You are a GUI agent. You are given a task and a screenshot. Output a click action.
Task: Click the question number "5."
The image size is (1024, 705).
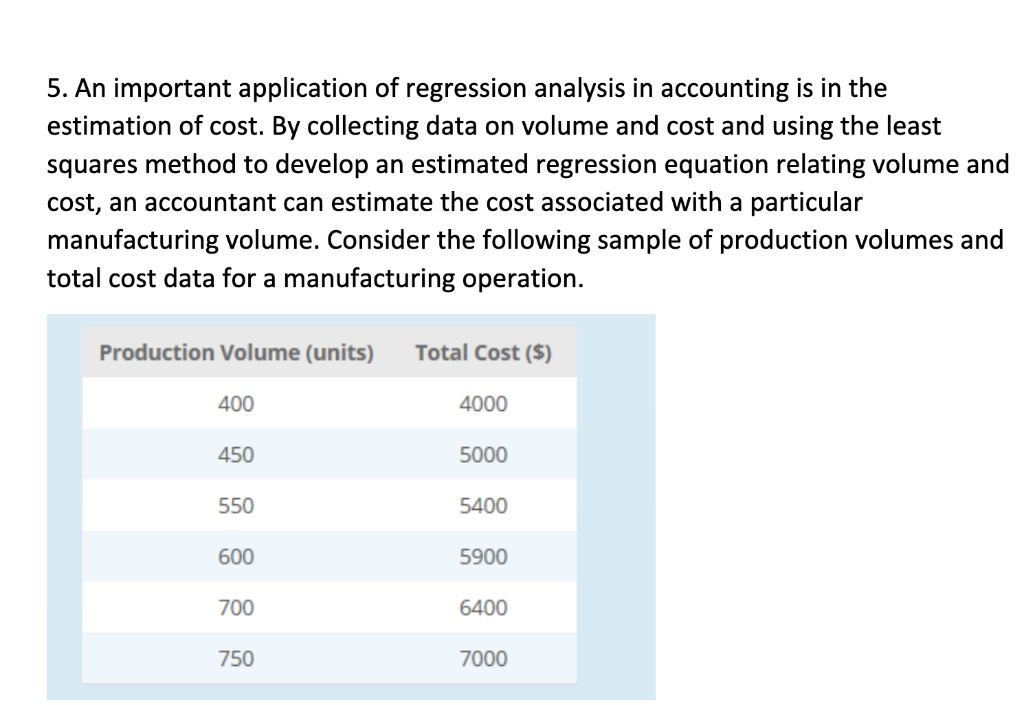click(56, 88)
